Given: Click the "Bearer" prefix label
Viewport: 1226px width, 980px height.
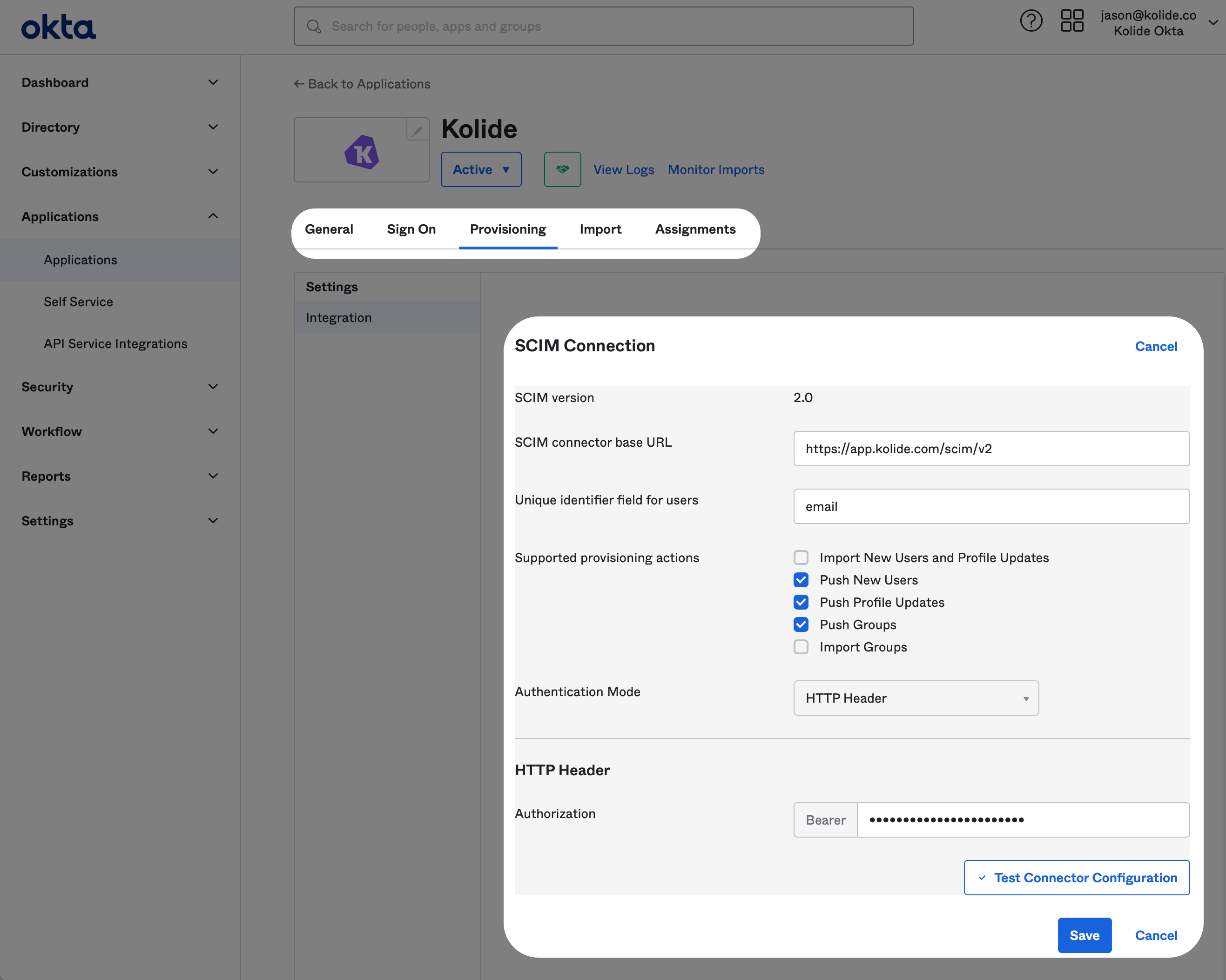Looking at the screenshot, I should click(x=826, y=820).
